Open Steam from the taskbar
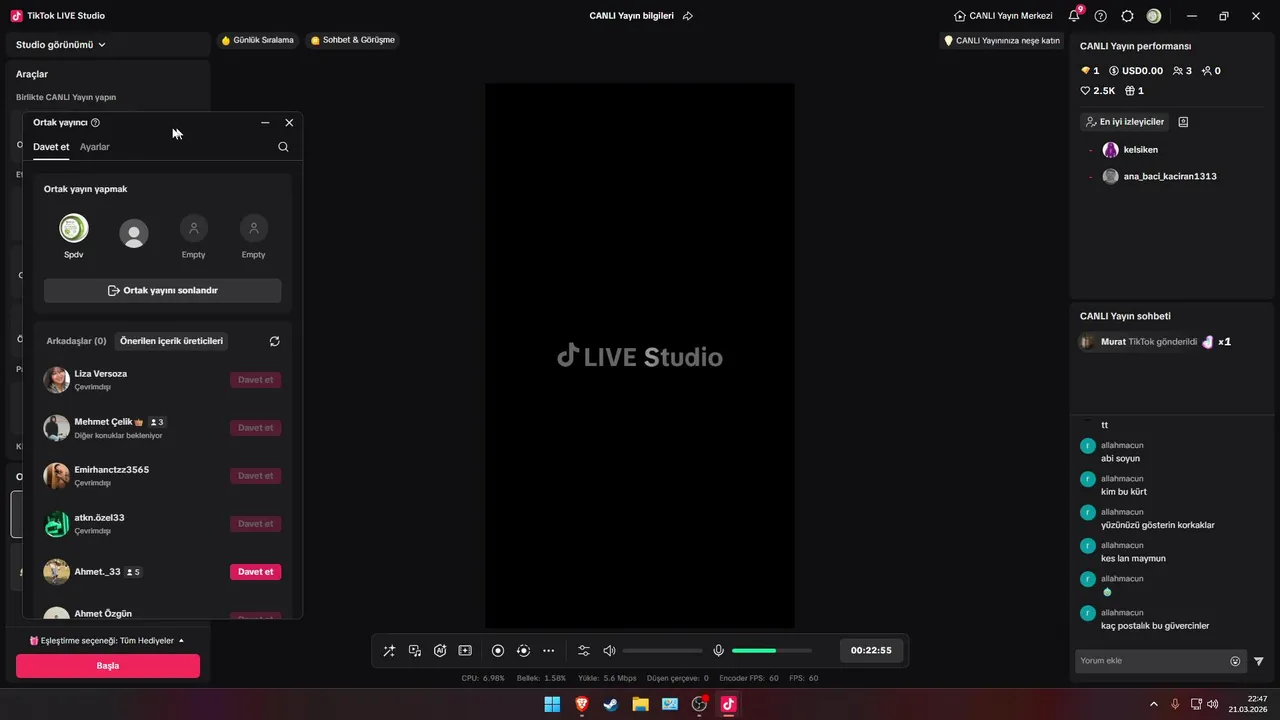Screen dimensions: 1280x720 611,704
